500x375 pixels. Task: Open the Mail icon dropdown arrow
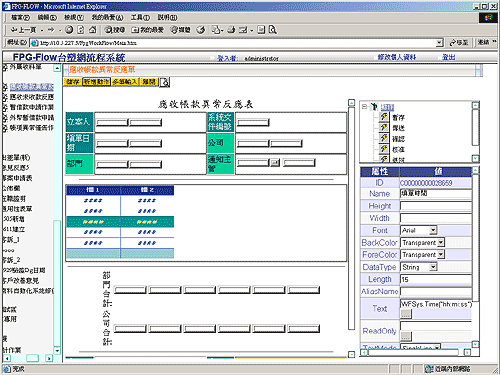pyautogui.click(x=222, y=30)
